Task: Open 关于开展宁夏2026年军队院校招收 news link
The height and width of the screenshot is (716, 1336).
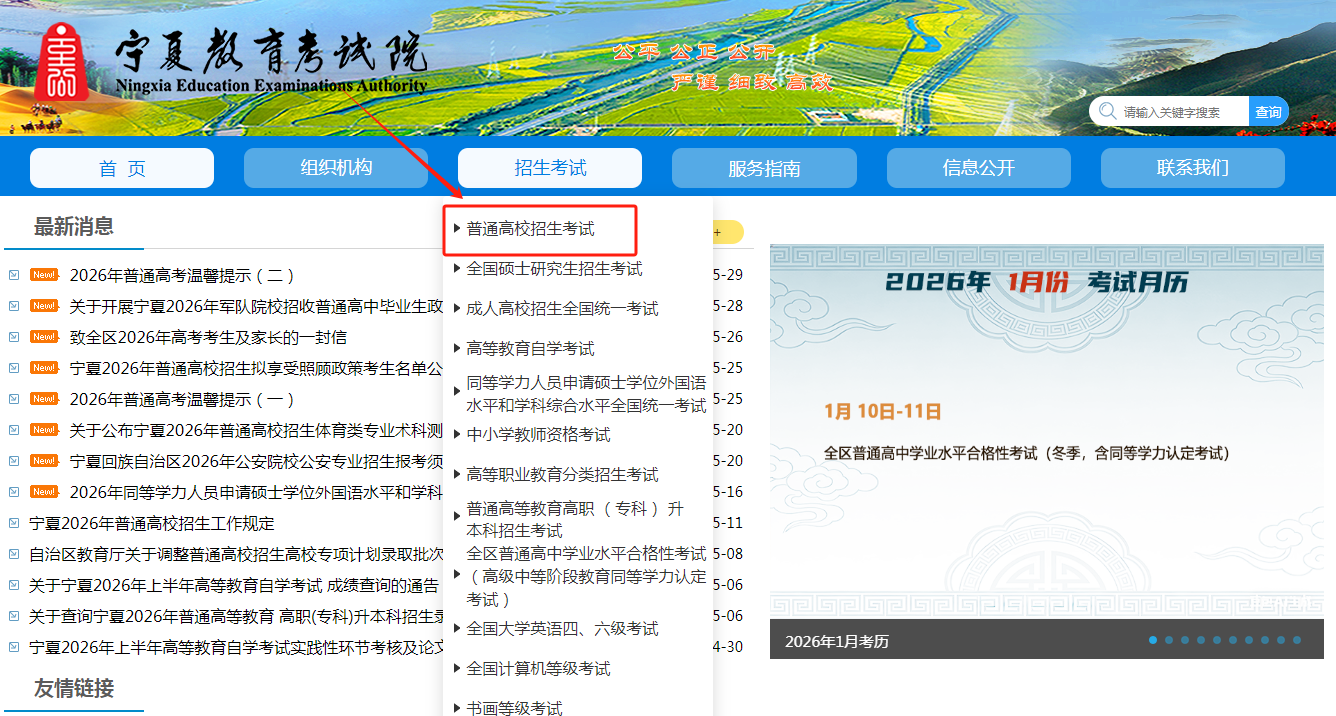Action: (256, 306)
